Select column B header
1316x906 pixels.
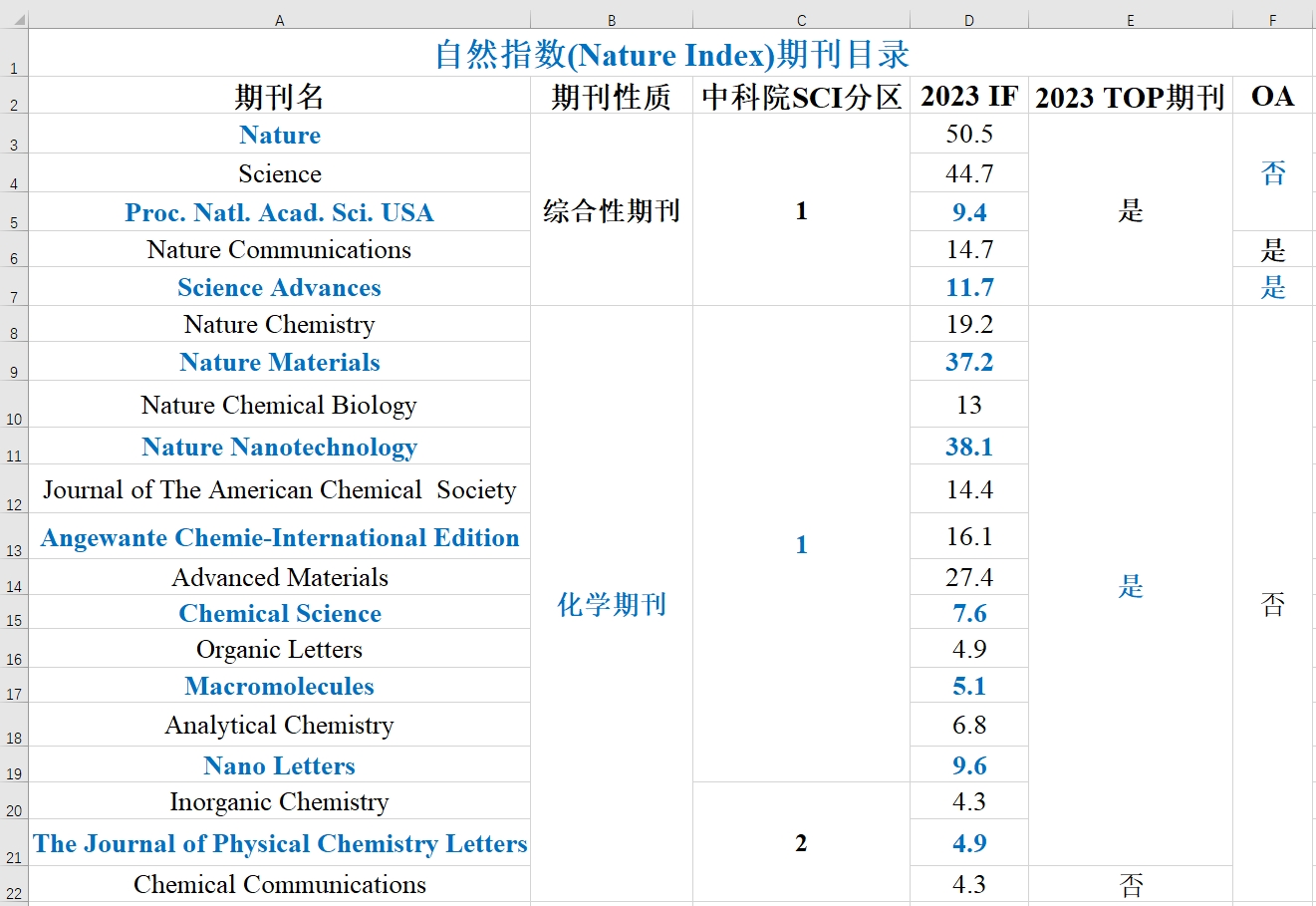(612, 20)
